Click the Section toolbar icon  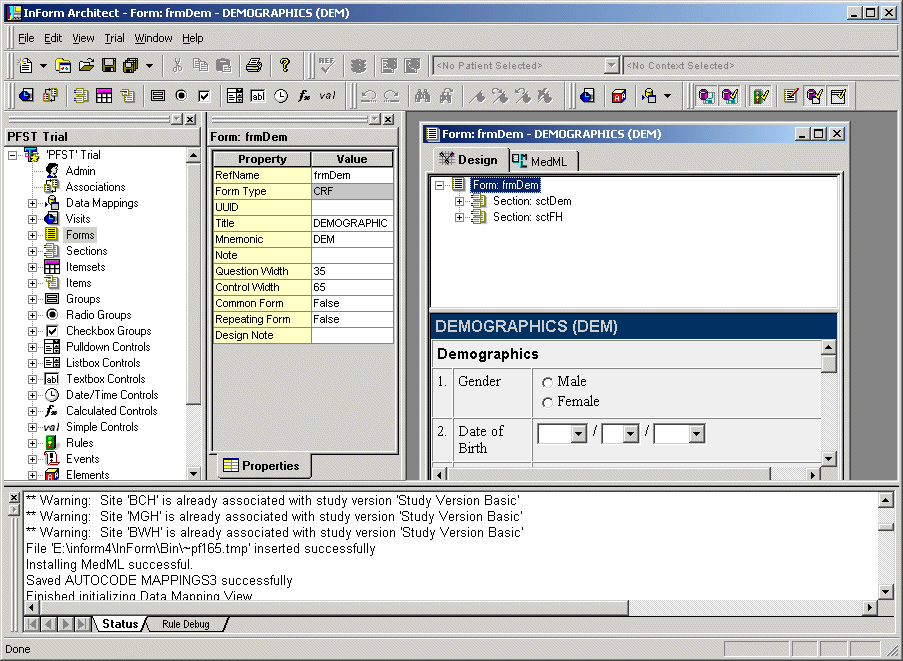click(x=81, y=96)
